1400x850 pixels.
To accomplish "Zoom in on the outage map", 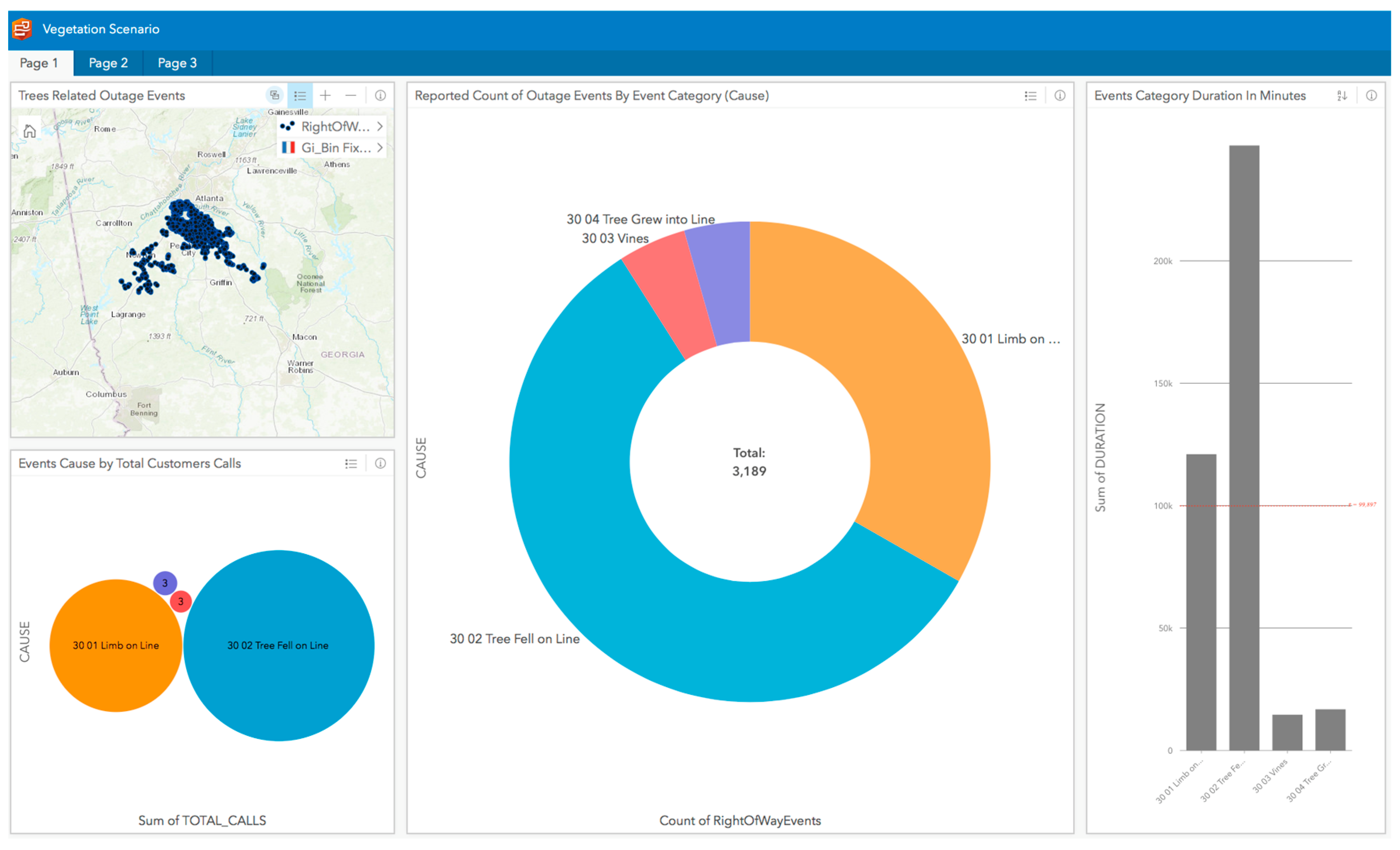I will tap(325, 96).
